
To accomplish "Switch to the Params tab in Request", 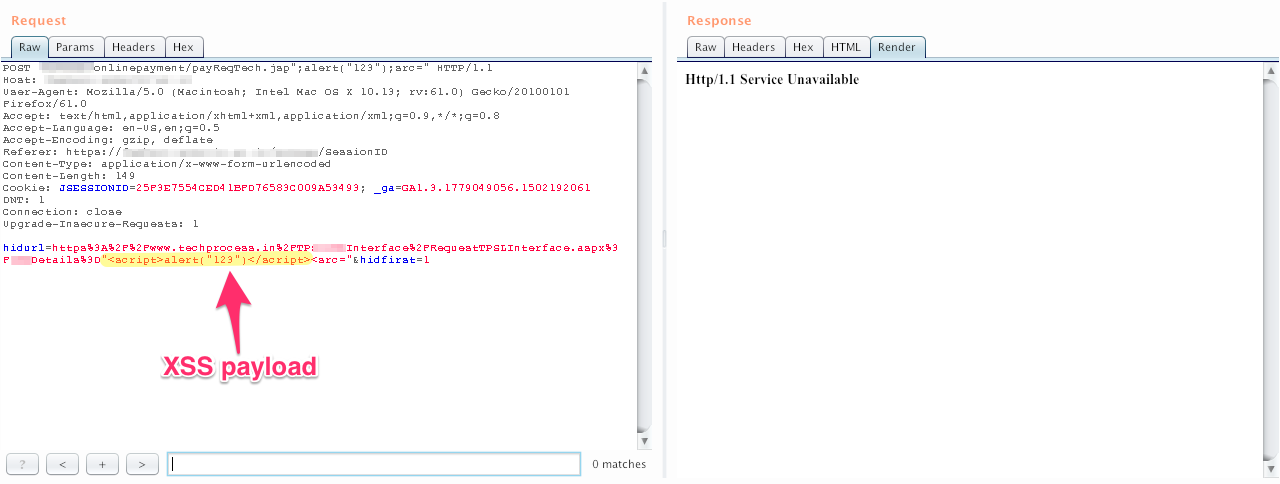I will pos(75,47).
